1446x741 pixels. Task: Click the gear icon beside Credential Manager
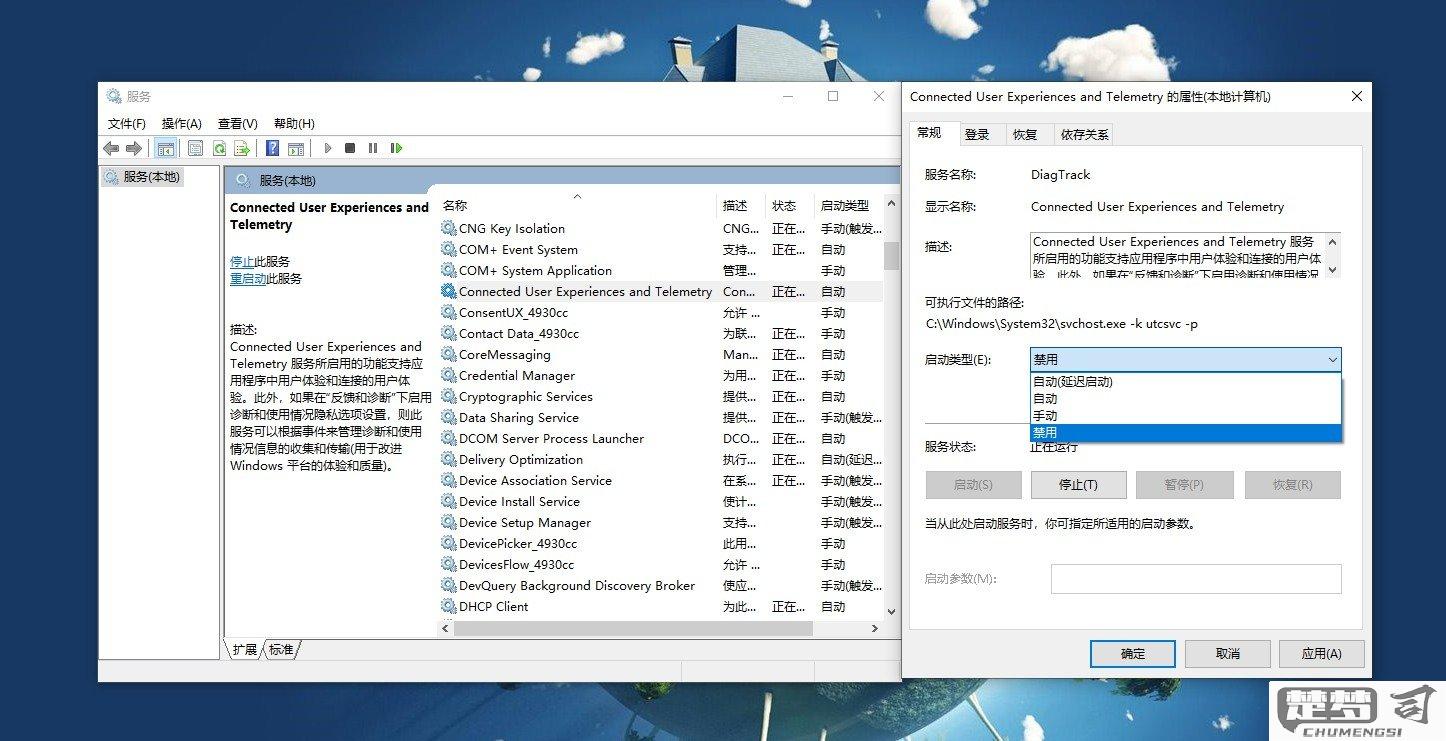point(448,375)
